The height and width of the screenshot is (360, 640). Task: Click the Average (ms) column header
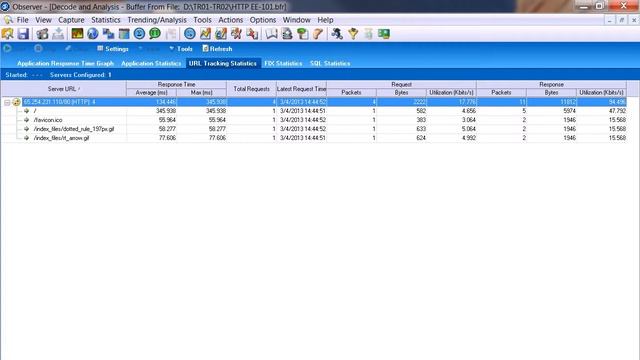(x=151, y=93)
